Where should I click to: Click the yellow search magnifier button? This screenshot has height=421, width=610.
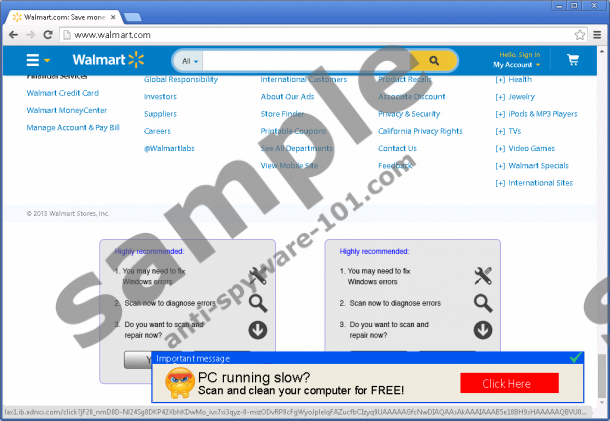[436, 60]
